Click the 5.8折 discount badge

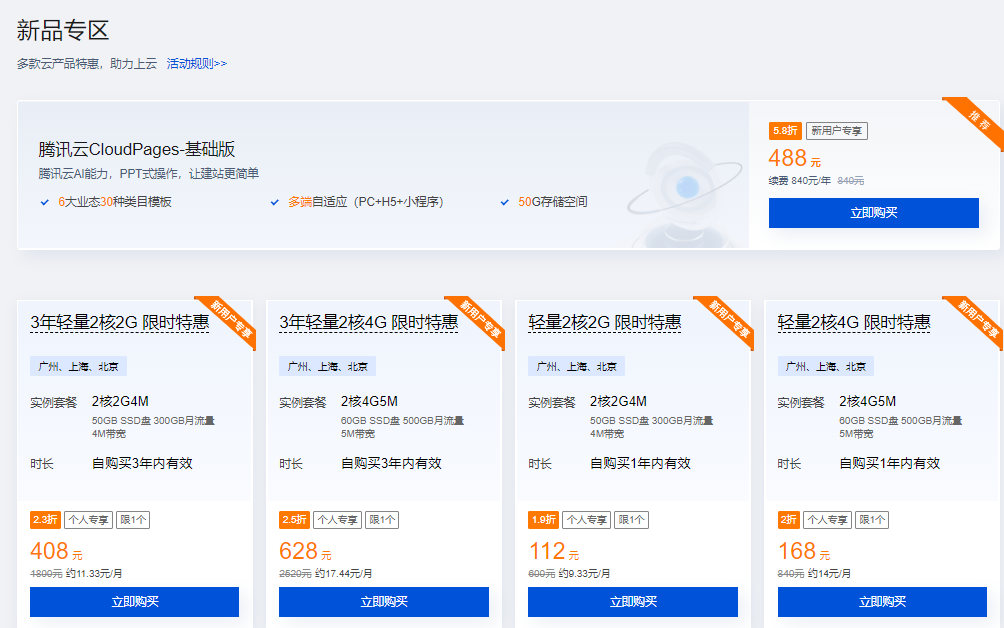pos(785,131)
